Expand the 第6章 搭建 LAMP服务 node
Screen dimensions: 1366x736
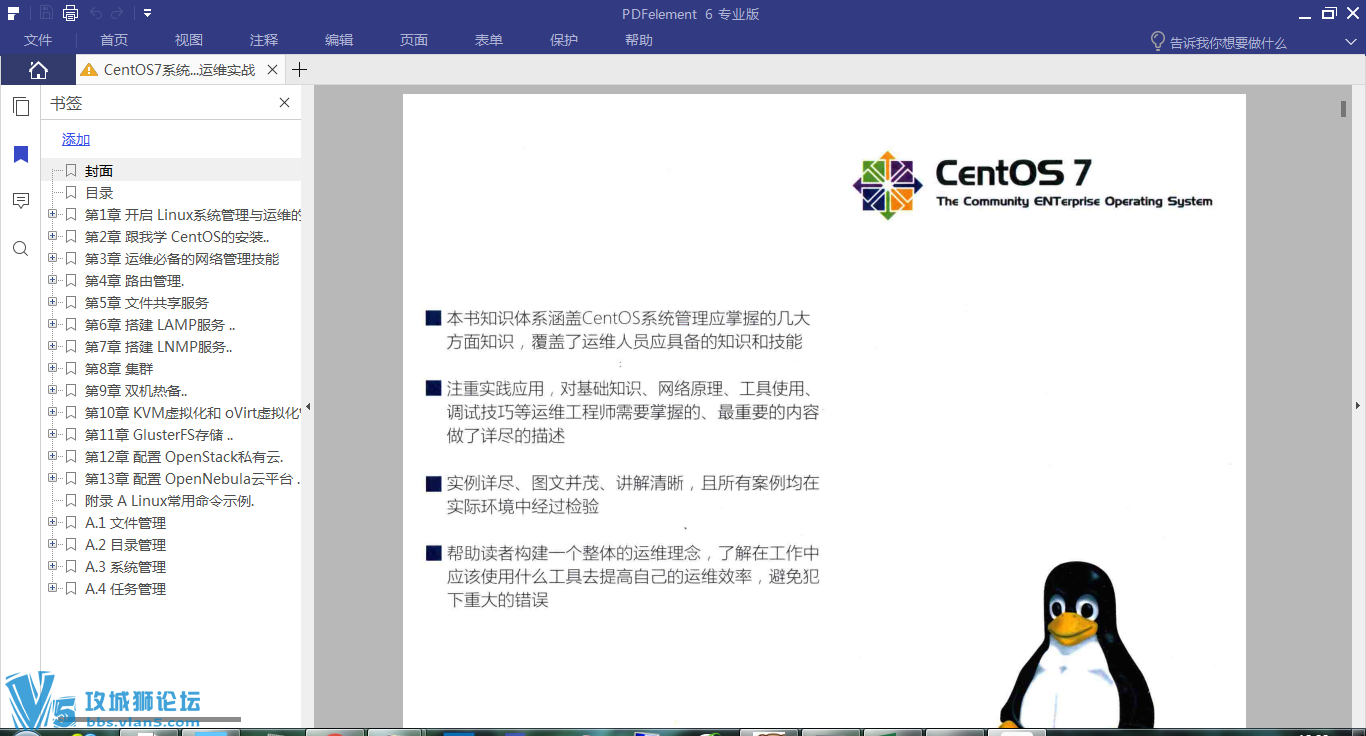(53, 324)
